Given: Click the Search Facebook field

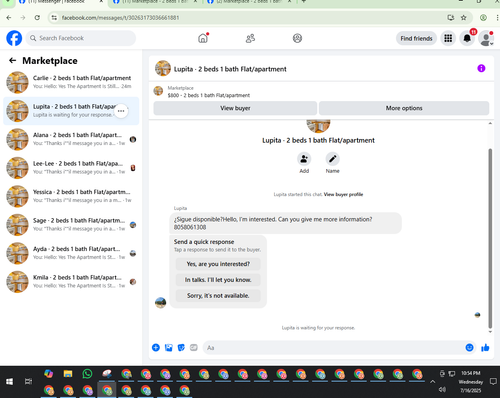Looking at the screenshot, I should pos(81,38).
